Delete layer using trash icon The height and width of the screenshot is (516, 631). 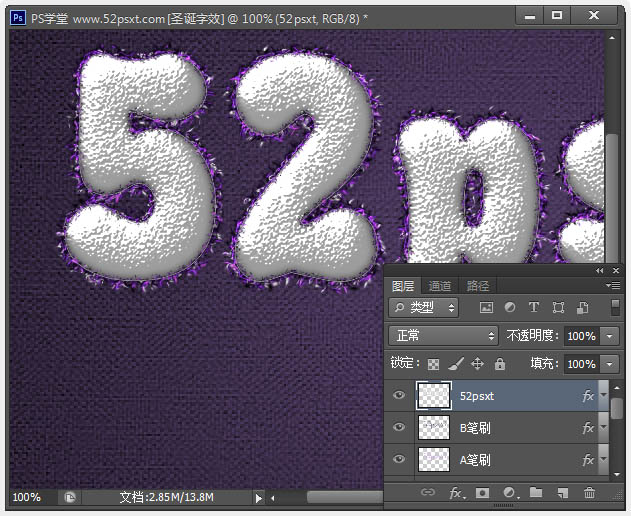pos(589,493)
